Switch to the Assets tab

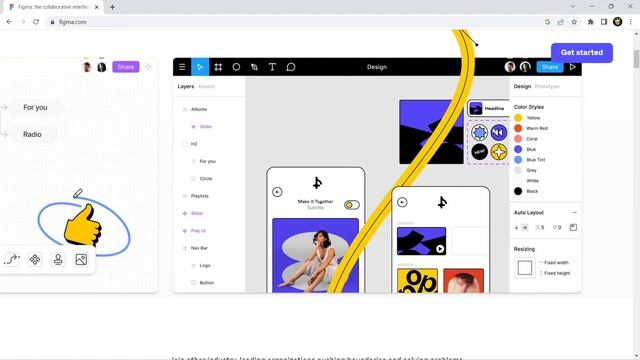point(206,87)
